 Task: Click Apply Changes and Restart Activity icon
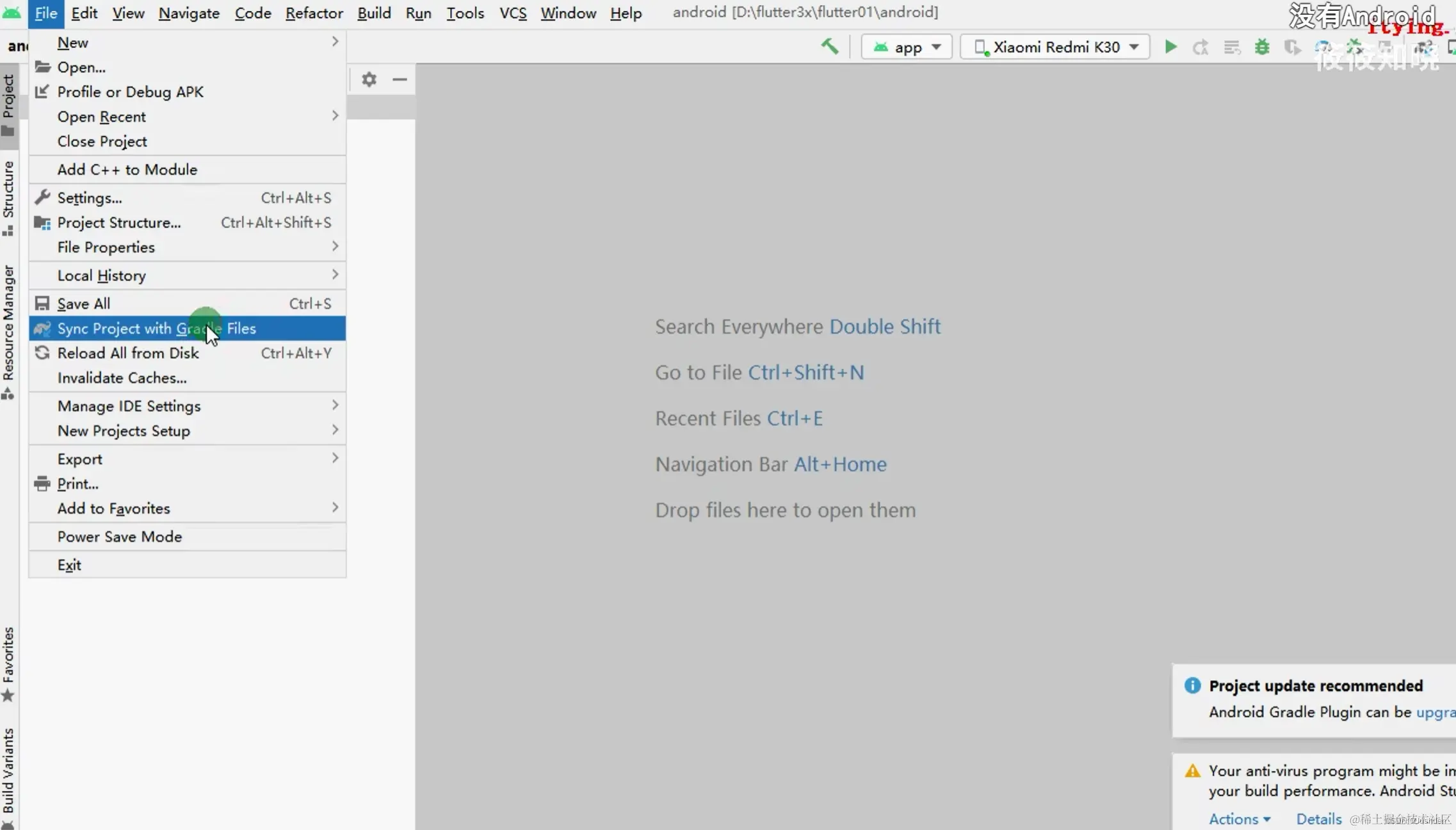(1201, 47)
